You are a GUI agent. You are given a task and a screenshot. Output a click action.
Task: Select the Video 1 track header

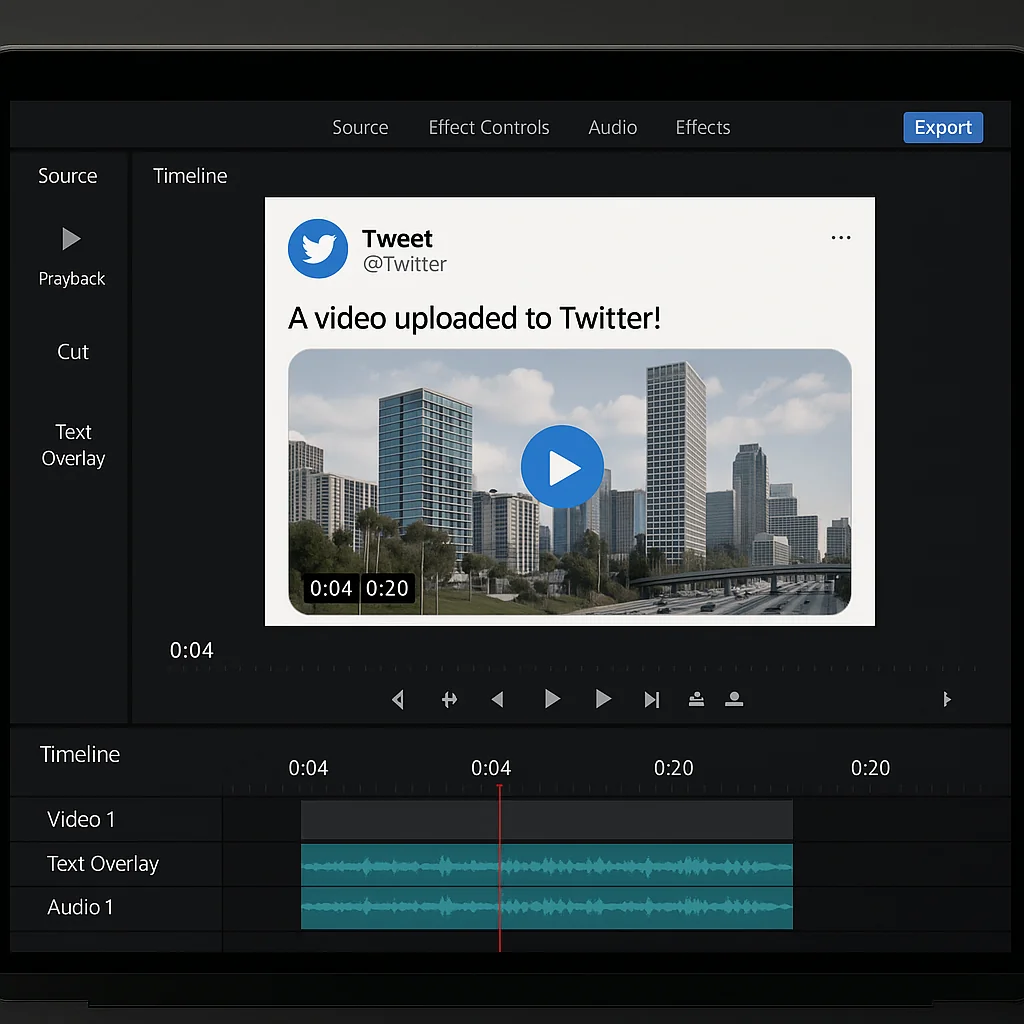(116, 819)
